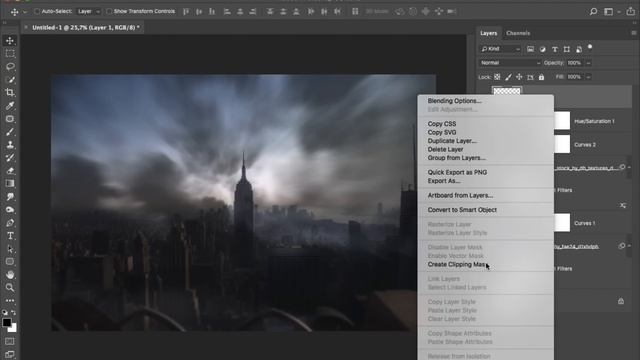This screenshot has height=360, width=640.
Task: Select the Crop tool
Action: pyautogui.click(x=10, y=93)
